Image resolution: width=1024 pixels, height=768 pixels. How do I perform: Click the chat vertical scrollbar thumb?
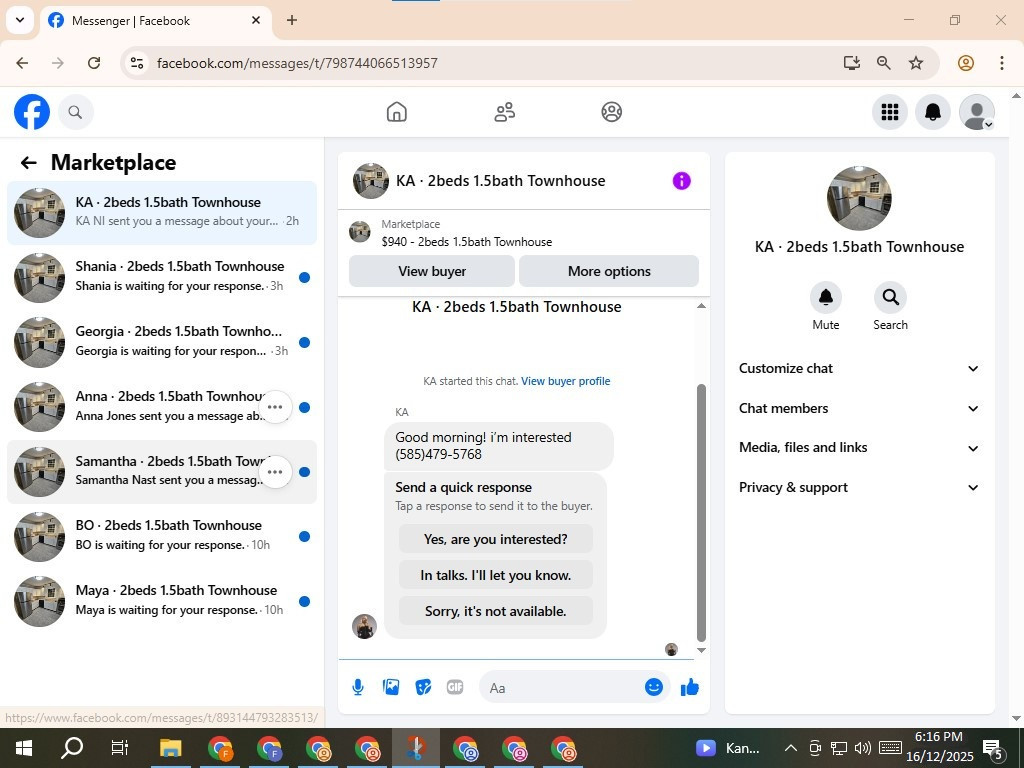pyautogui.click(x=701, y=513)
